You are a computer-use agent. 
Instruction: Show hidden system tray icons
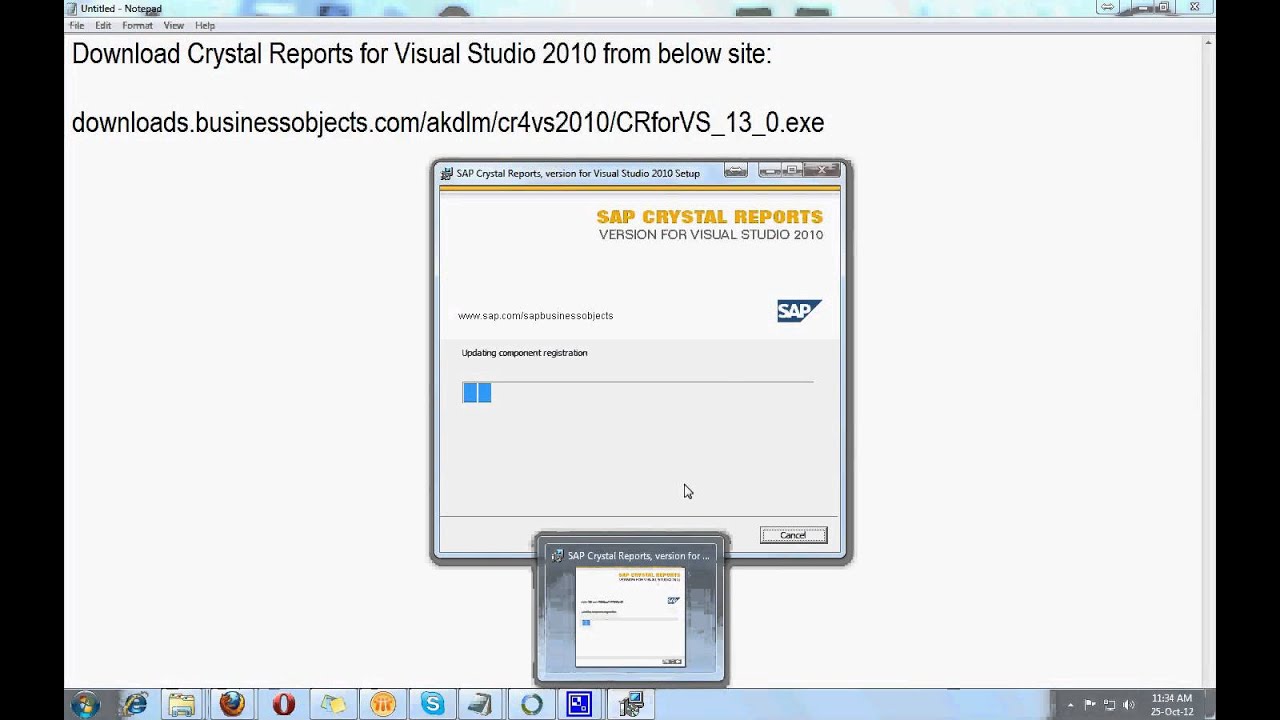coord(1071,704)
